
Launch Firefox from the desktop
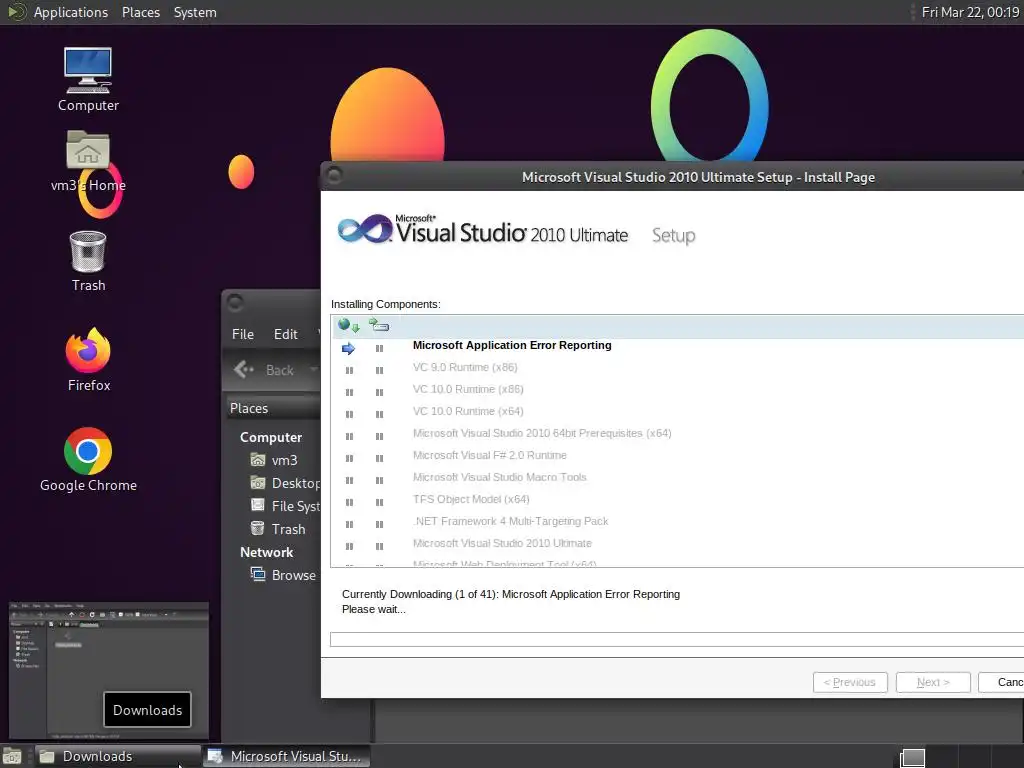coord(88,360)
